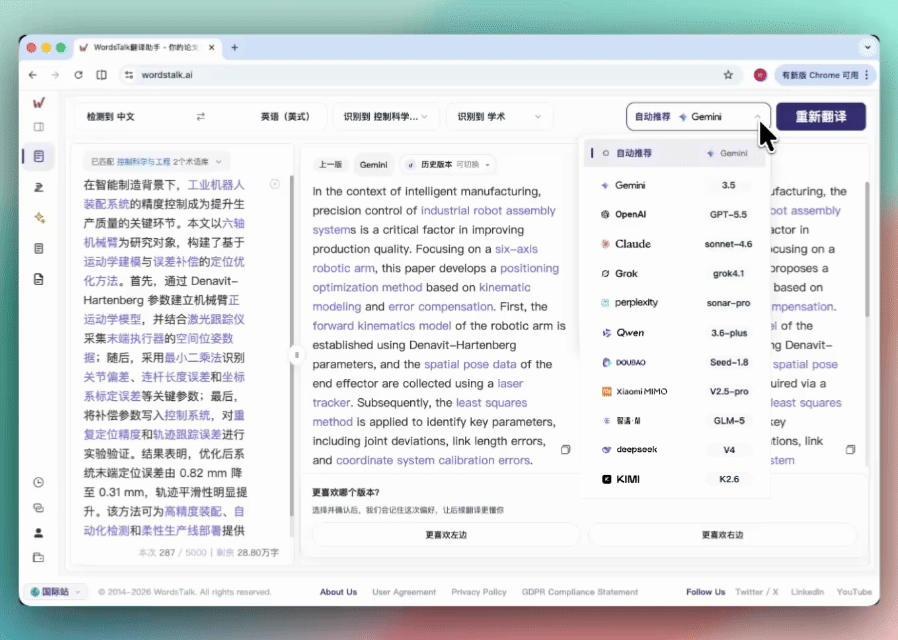Choose Doubao Seed-1.8 model
Screen dimensions: 898x640
coord(674,362)
